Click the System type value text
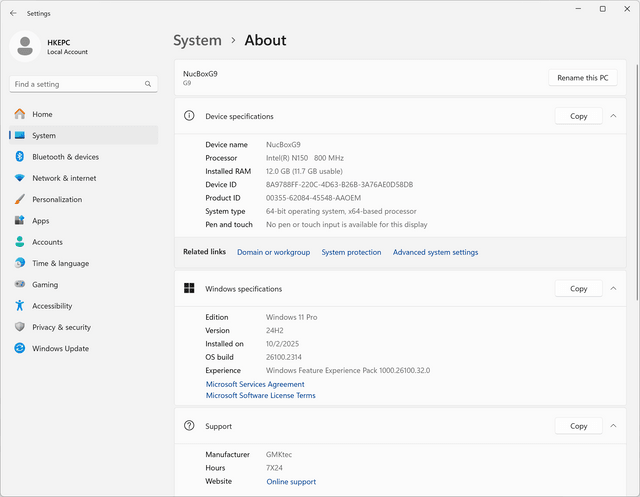 point(341,211)
